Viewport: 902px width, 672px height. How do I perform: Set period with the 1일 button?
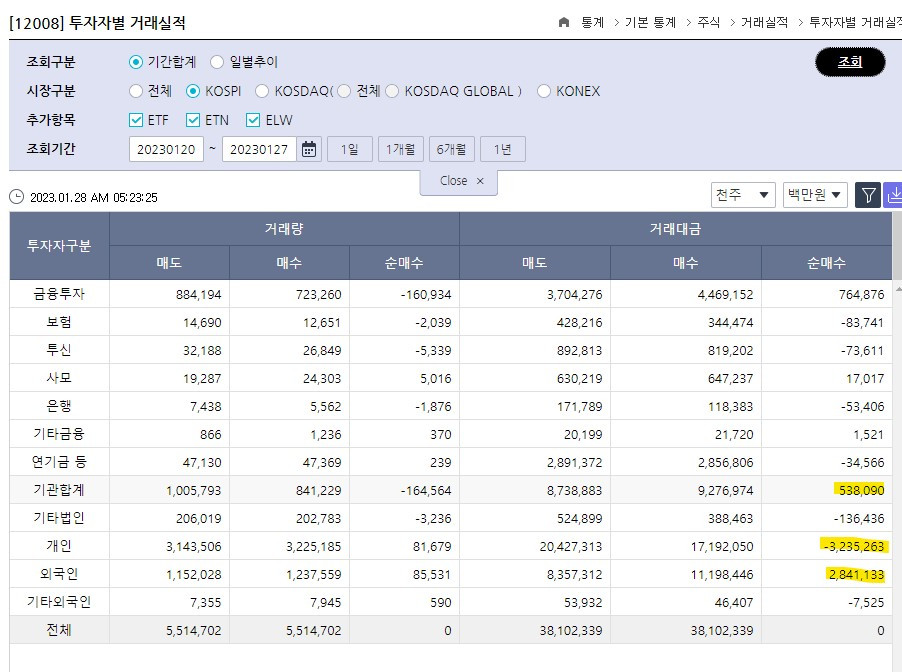click(x=350, y=149)
